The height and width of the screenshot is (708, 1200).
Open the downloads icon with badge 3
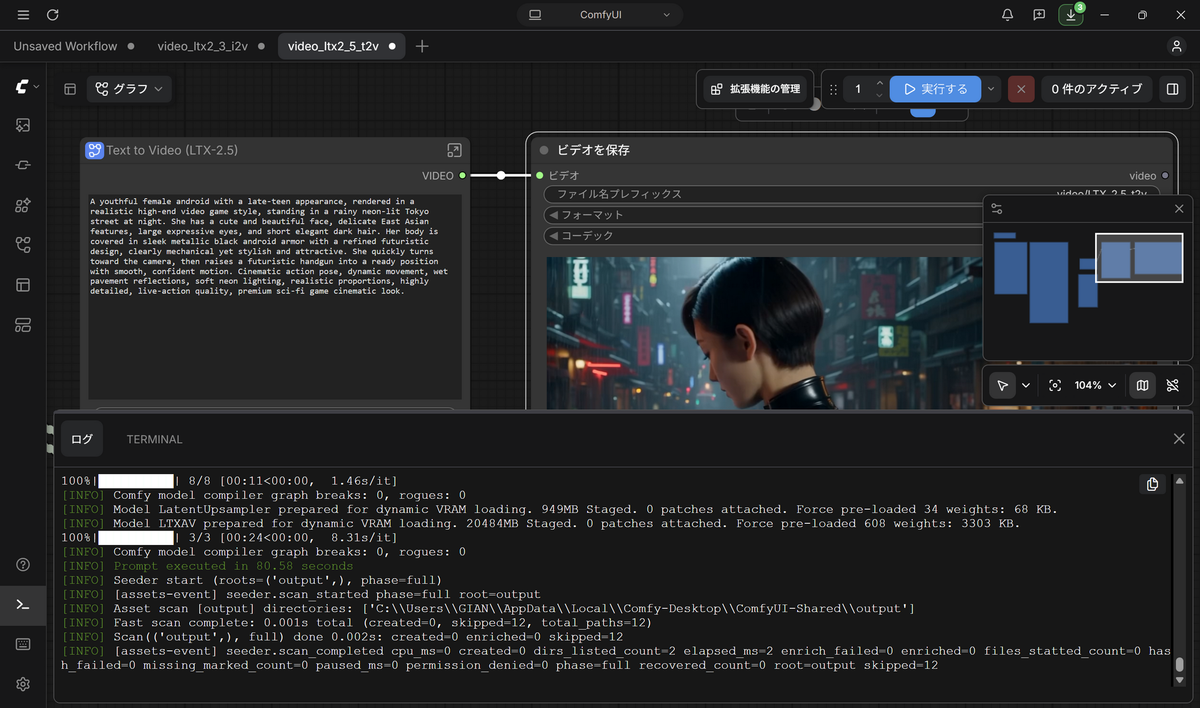[1071, 15]
